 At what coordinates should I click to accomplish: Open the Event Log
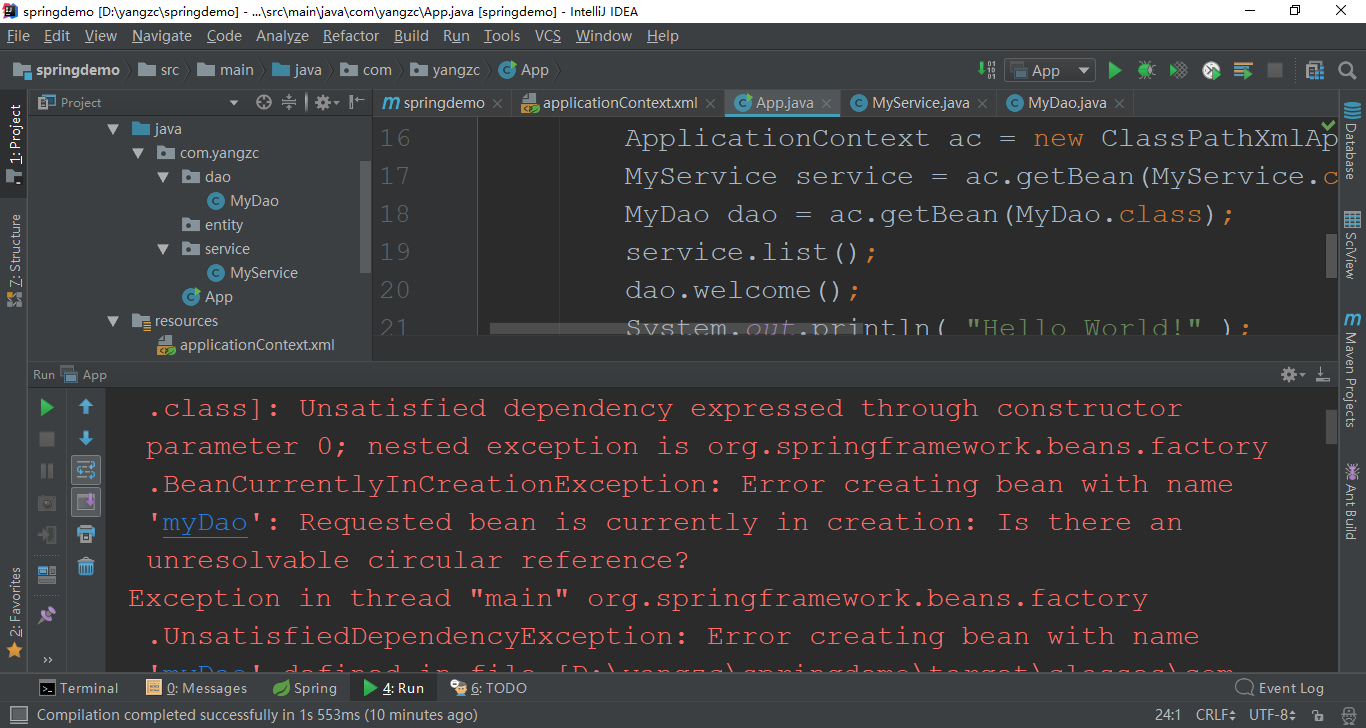[1289, 687]
